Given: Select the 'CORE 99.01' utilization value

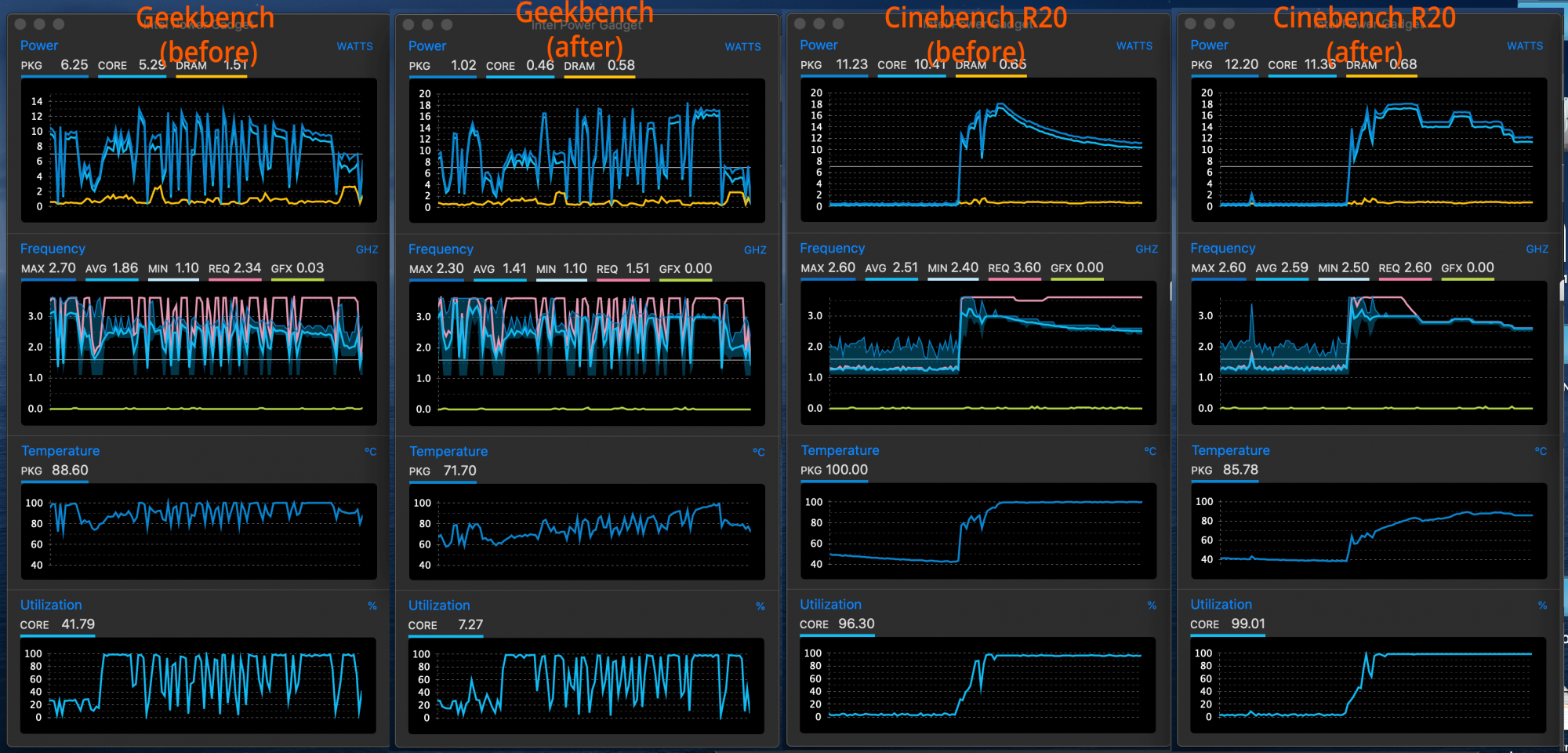Looking at the screenshot, I should coord(1227,625).
